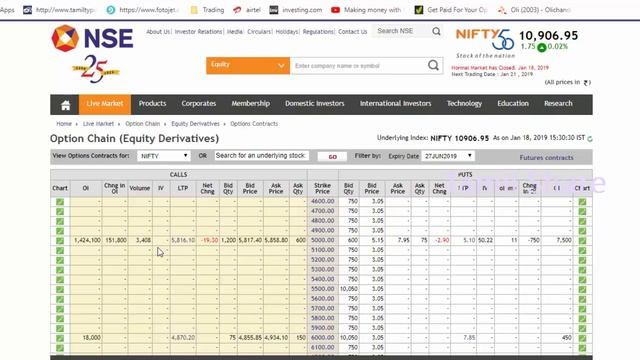The image size is (640, 360).
Task: Open the YouTube Making money bookmark
Action: click(x=367, y=10)
